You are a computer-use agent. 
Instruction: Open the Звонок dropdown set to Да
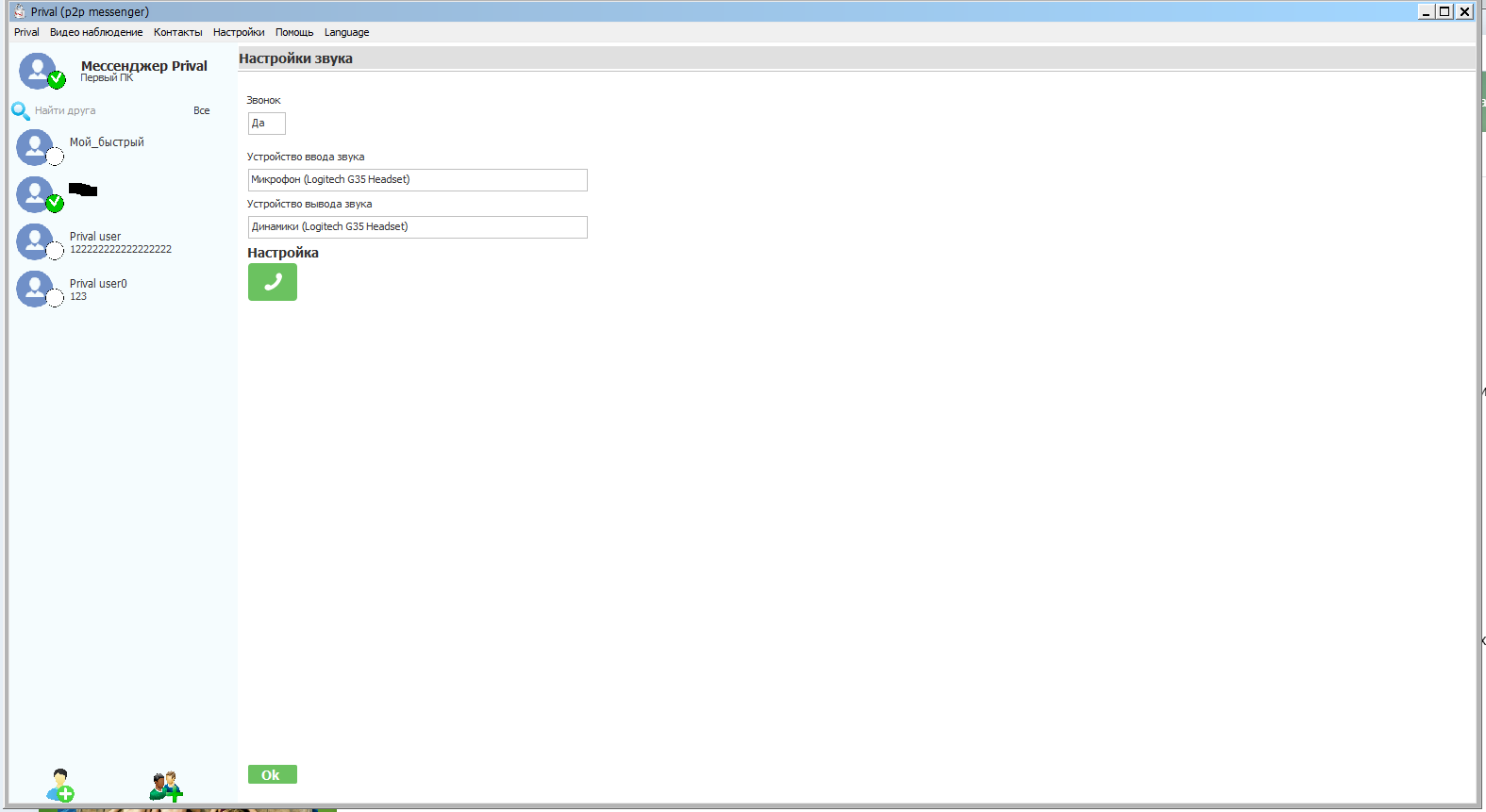click(266, 124)
